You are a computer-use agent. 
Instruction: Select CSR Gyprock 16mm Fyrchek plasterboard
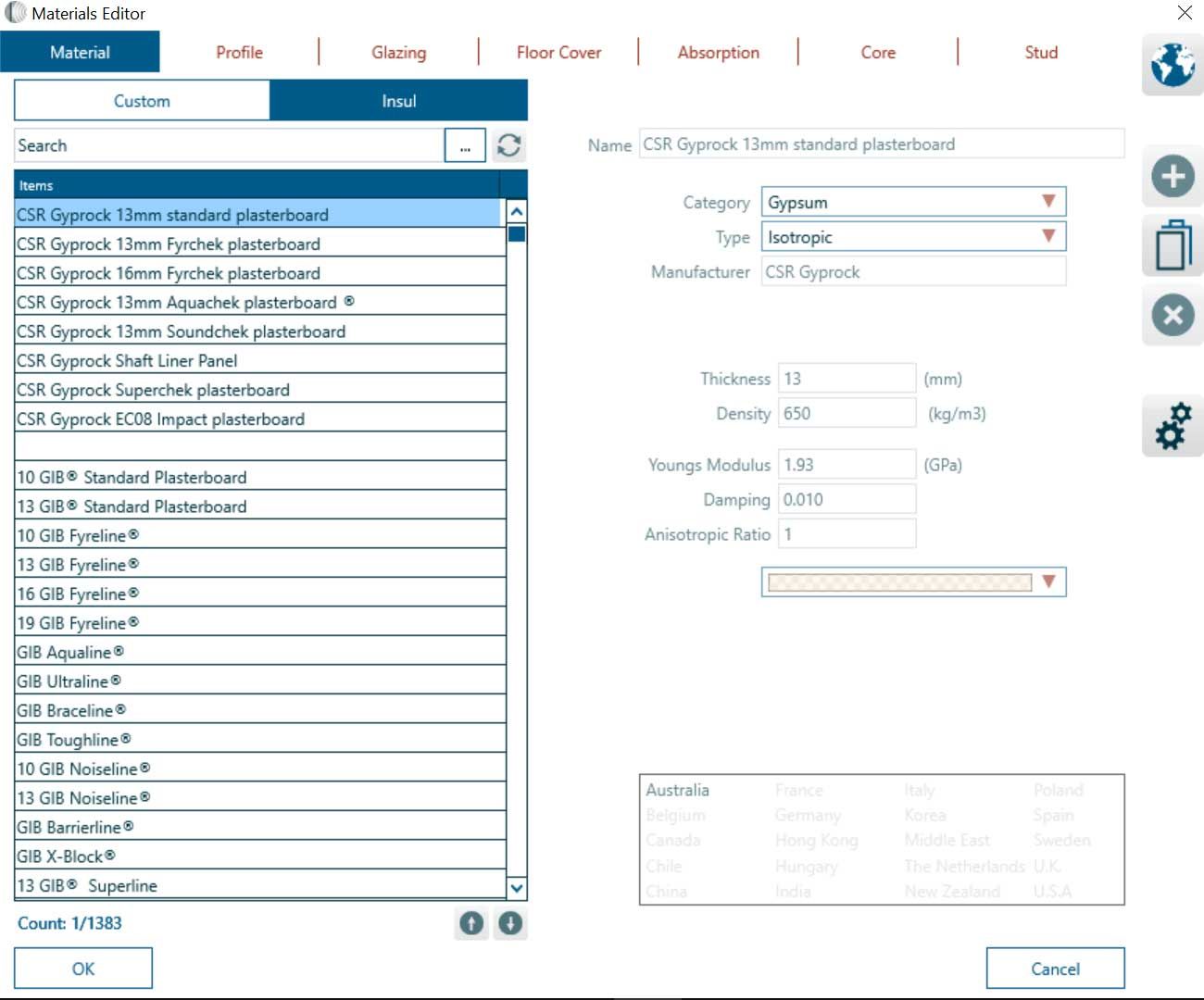(260, 273)
